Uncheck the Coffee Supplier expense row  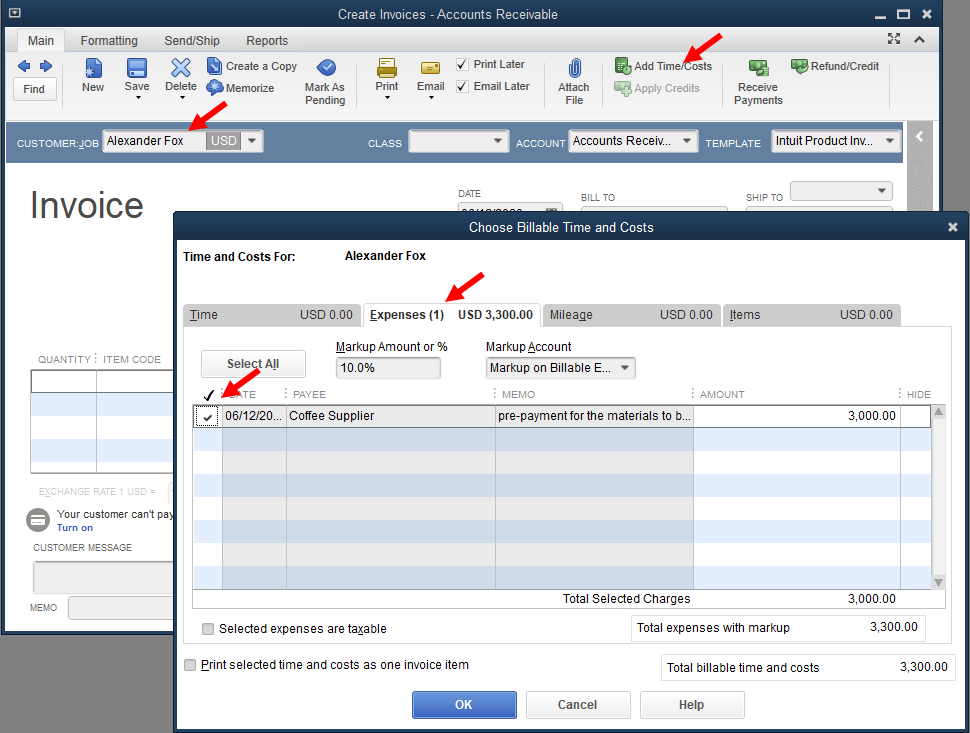pos(207,416)
